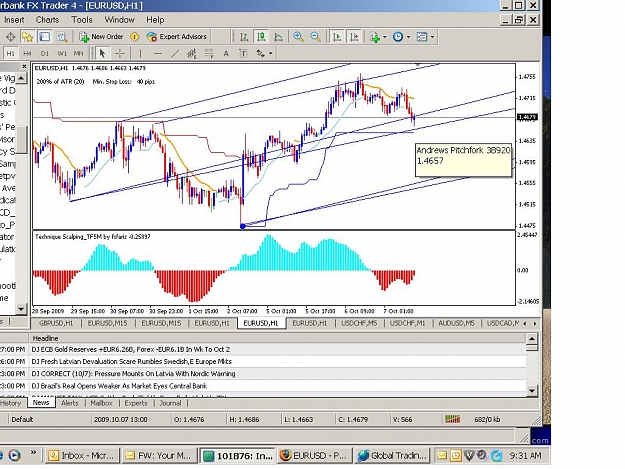Toggle the Navigator panel star-folder icon

pyautogui.click(x=27, y=37)
